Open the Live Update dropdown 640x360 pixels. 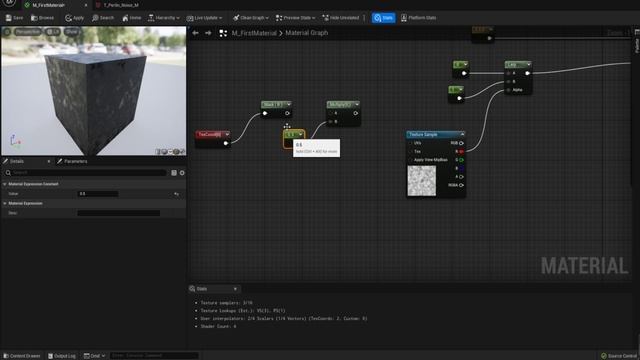pyautogui.click(x=204, y=18)
